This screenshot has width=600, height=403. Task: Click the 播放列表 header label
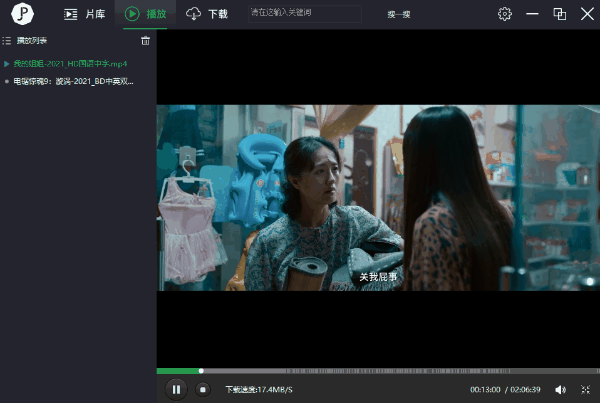coord(32,41)
